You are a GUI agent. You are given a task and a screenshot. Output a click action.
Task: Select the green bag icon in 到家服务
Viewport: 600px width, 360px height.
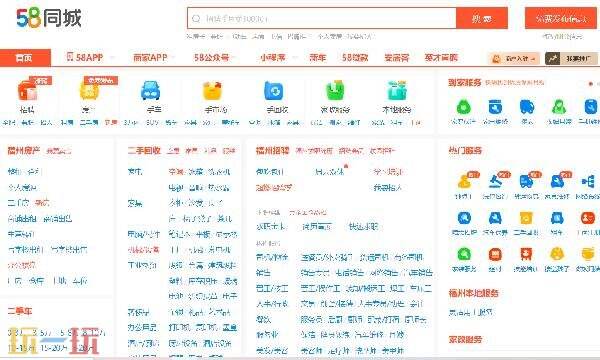click(x=463, y=107)
